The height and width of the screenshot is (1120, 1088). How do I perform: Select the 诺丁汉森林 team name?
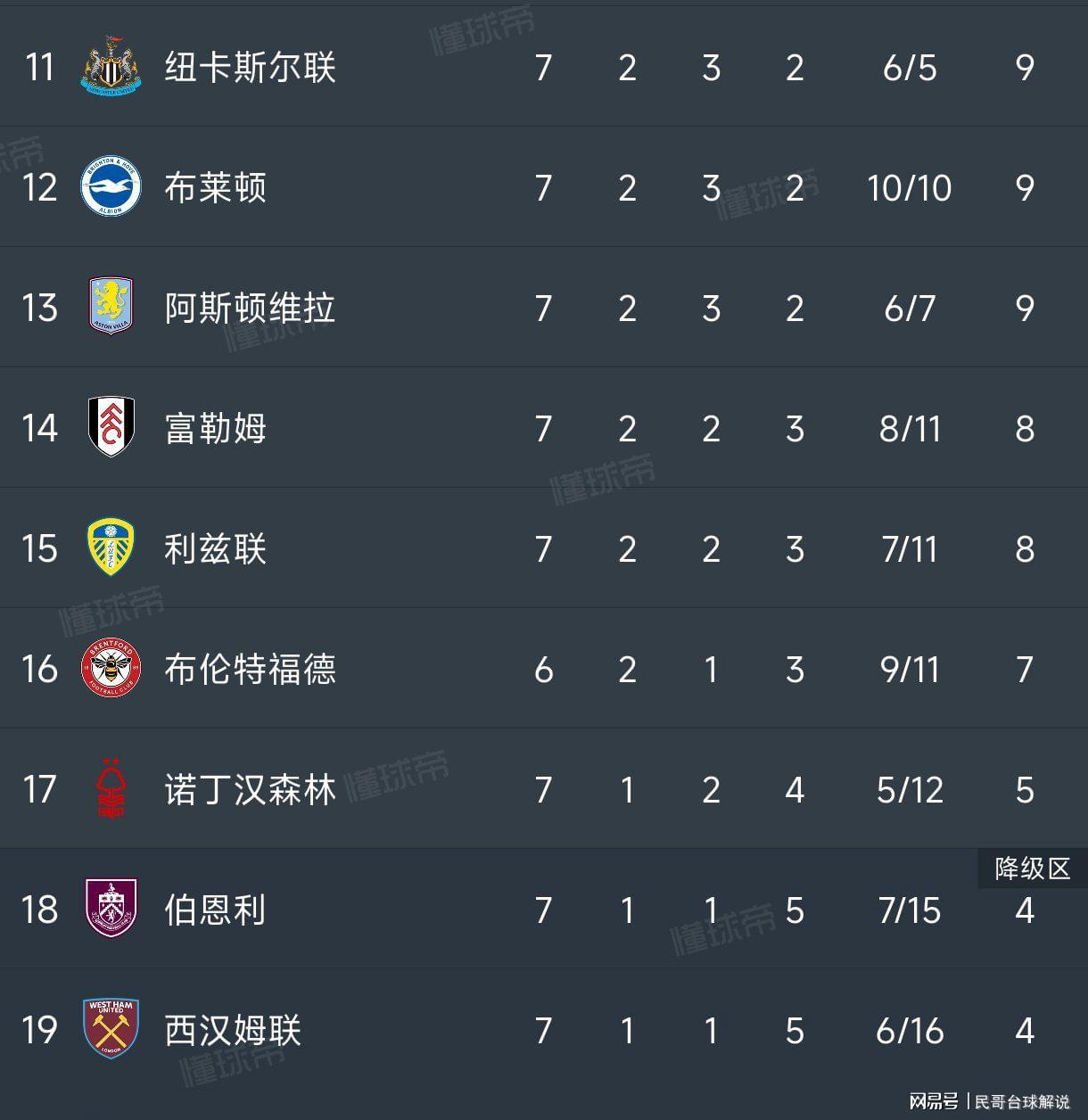tap(250, 790)
